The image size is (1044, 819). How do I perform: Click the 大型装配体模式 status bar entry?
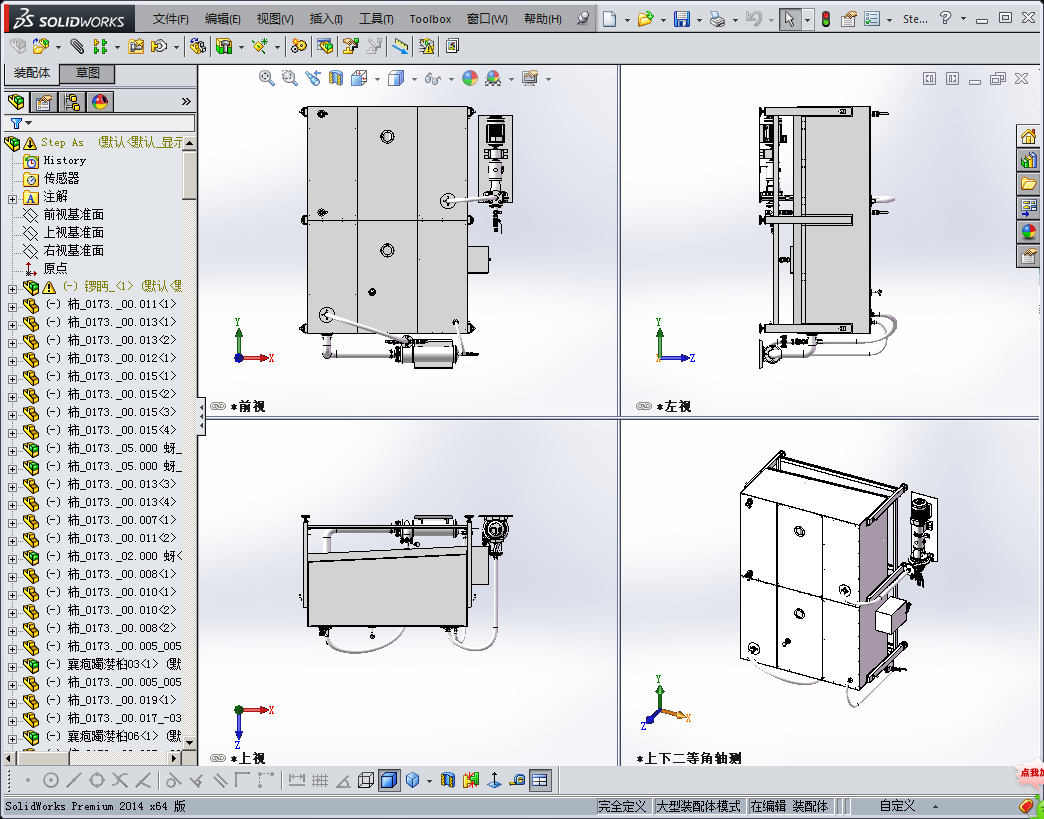698,806
